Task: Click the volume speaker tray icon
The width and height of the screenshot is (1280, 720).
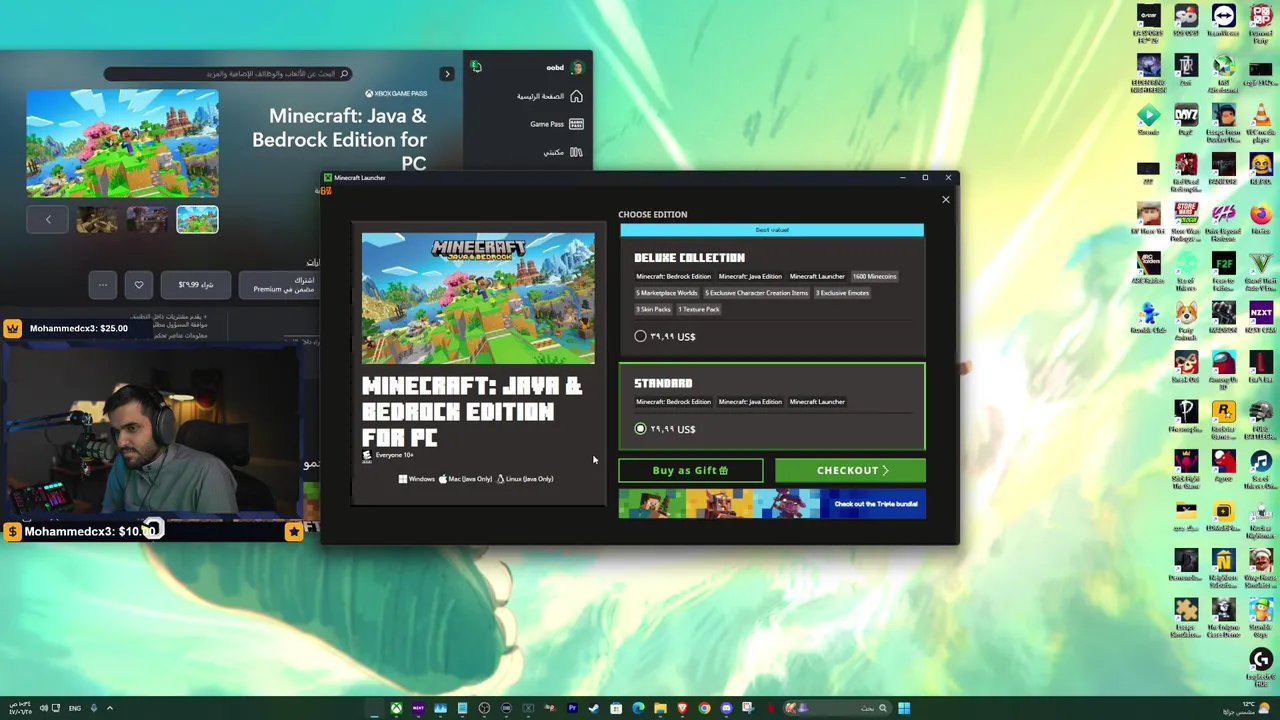Action: pos(42,708)
